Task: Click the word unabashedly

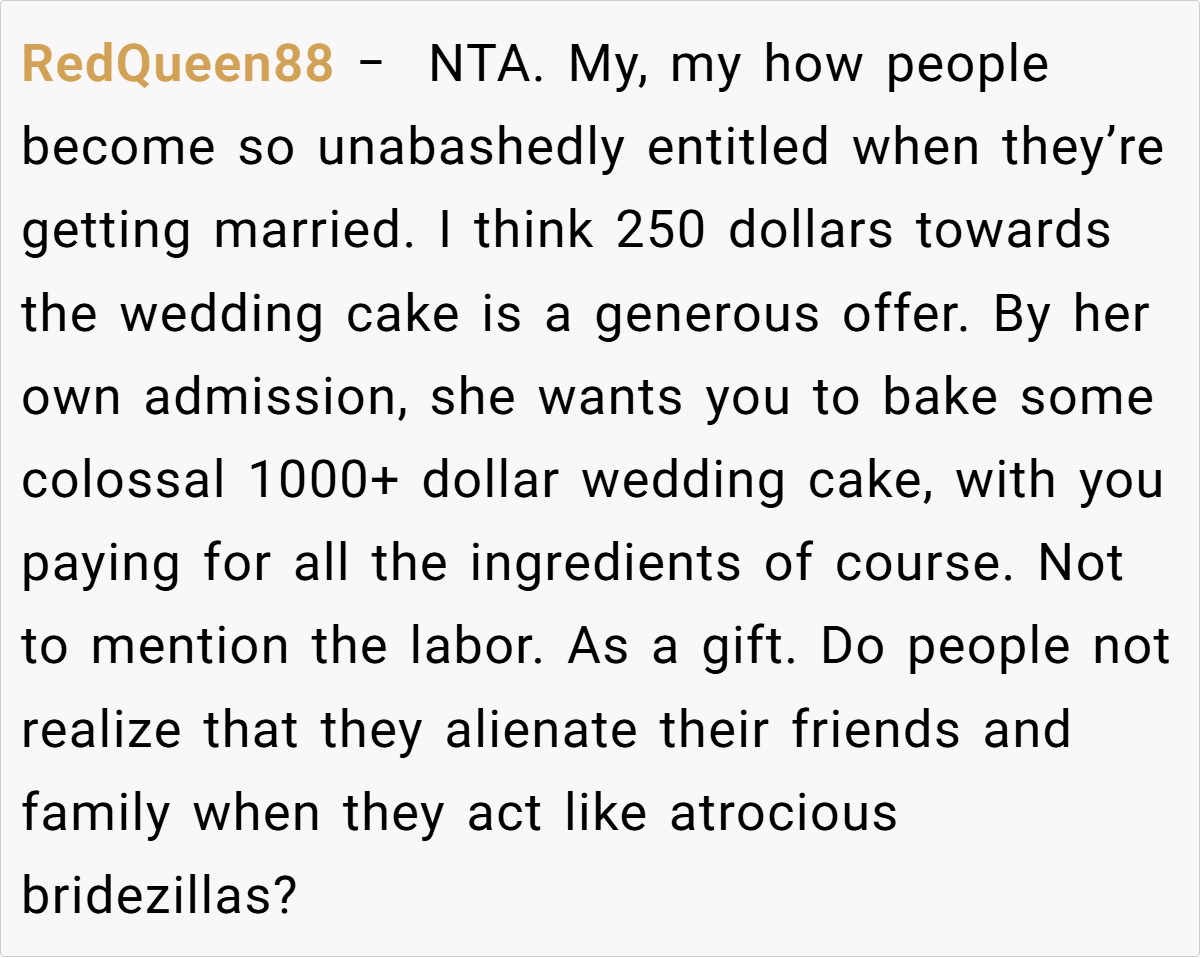Action: 470,149
